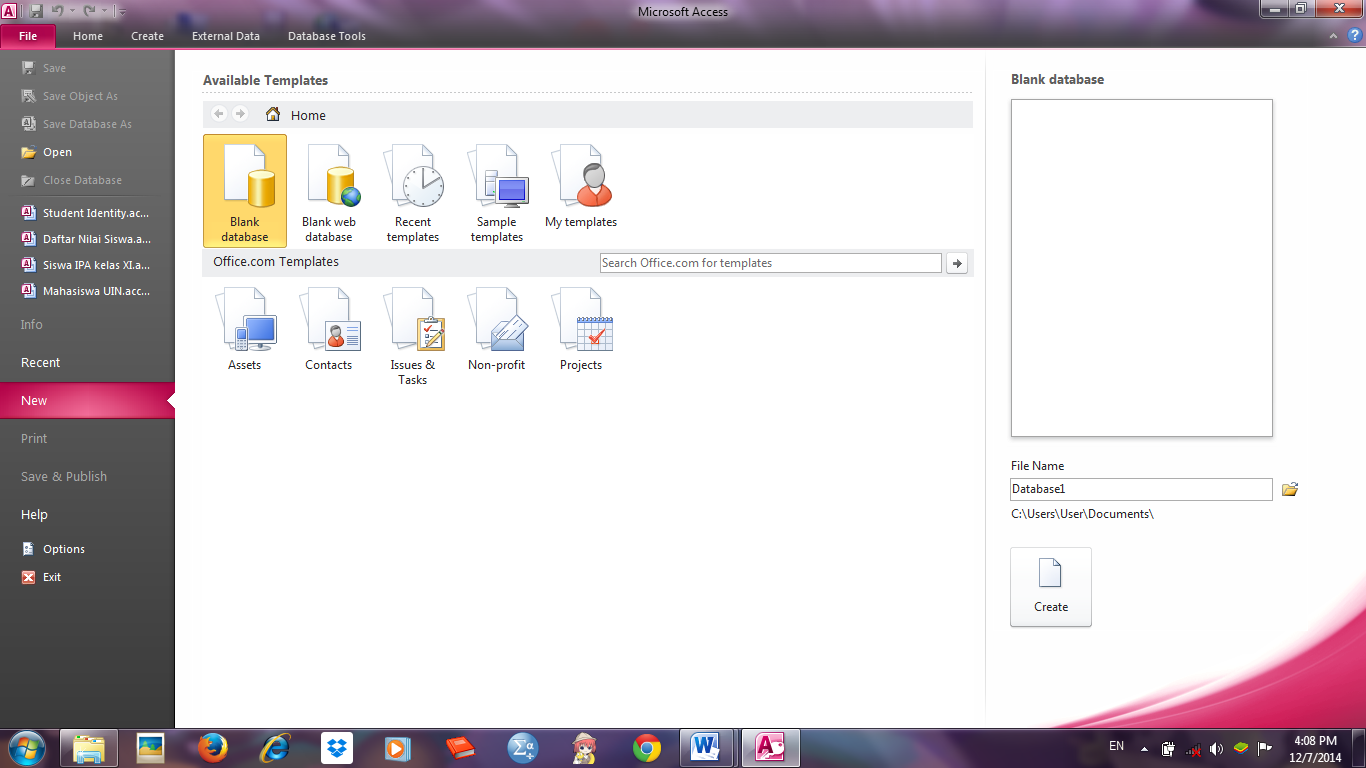The width and height of the screenshot is (1366, 768).
Task: Click the volume speaker tray icon
Action: point(1216,748)
